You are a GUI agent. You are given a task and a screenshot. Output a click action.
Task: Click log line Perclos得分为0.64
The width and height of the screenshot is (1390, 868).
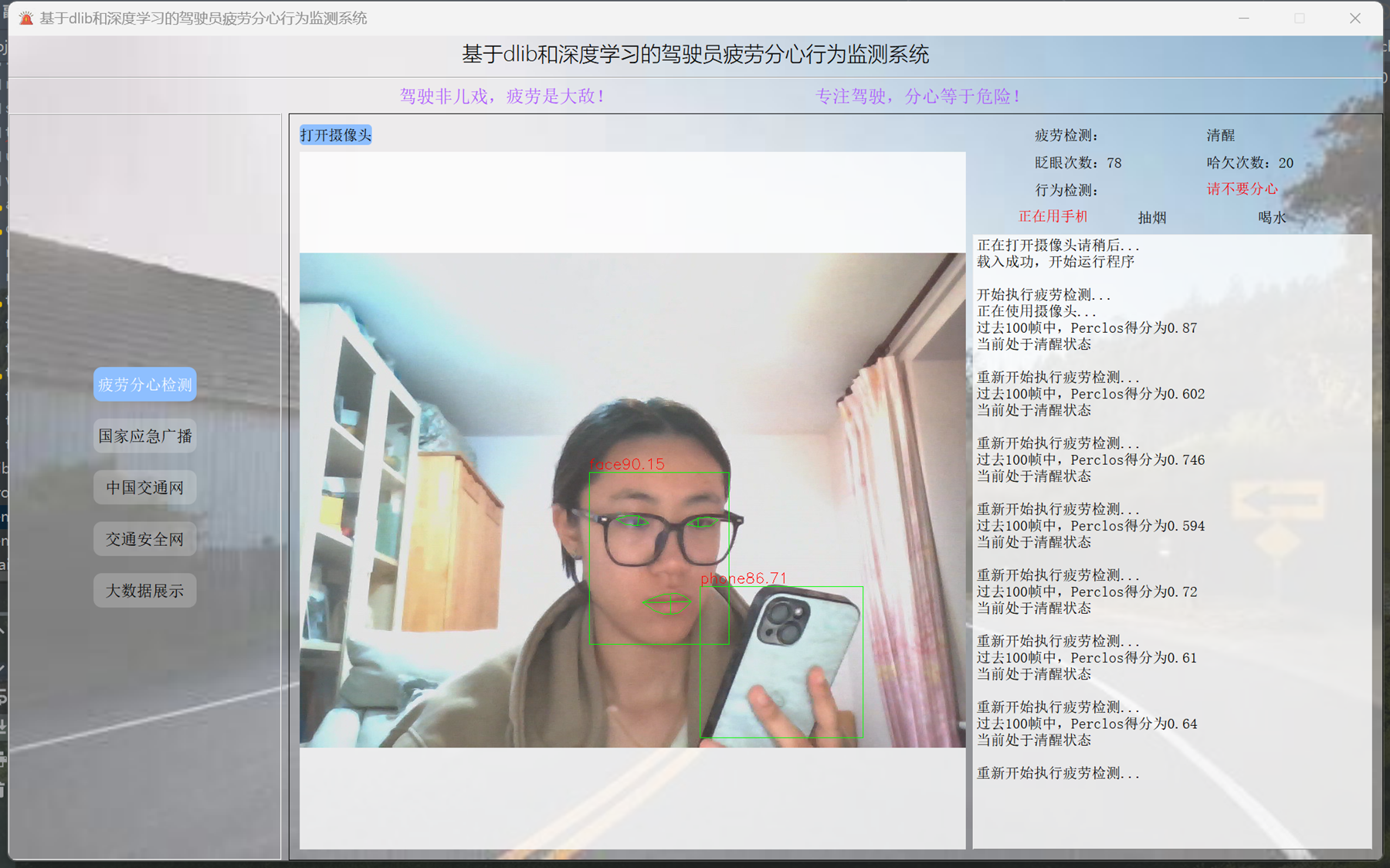pos(1087,724)
